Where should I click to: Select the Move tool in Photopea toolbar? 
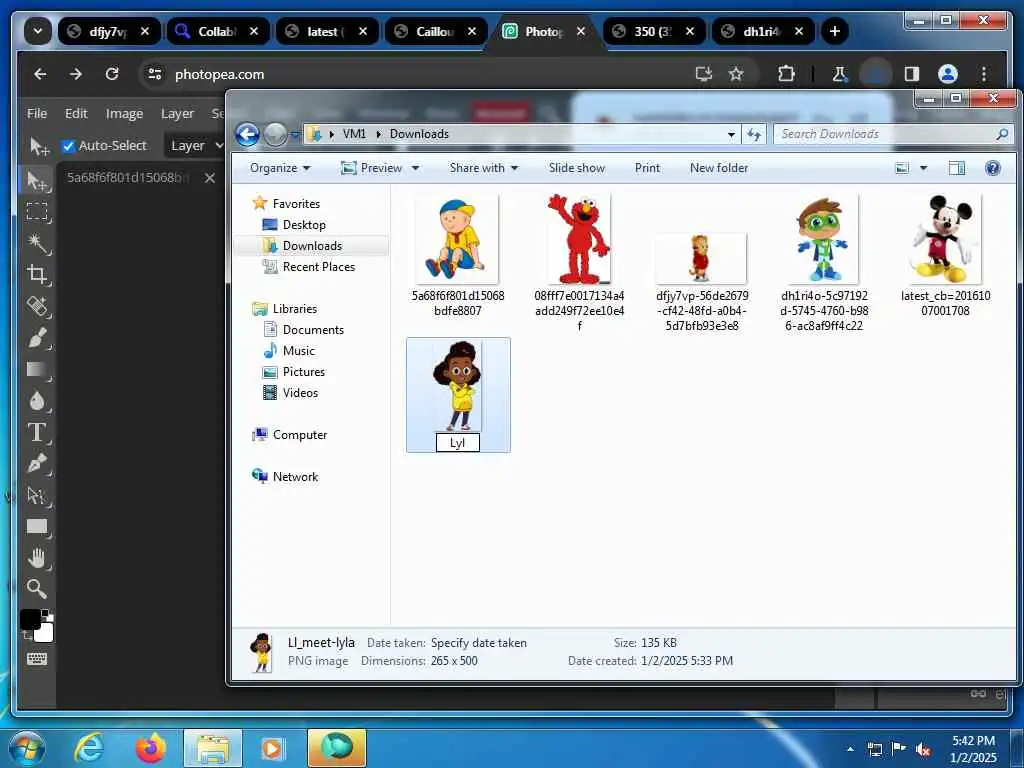tap(37, 180)
